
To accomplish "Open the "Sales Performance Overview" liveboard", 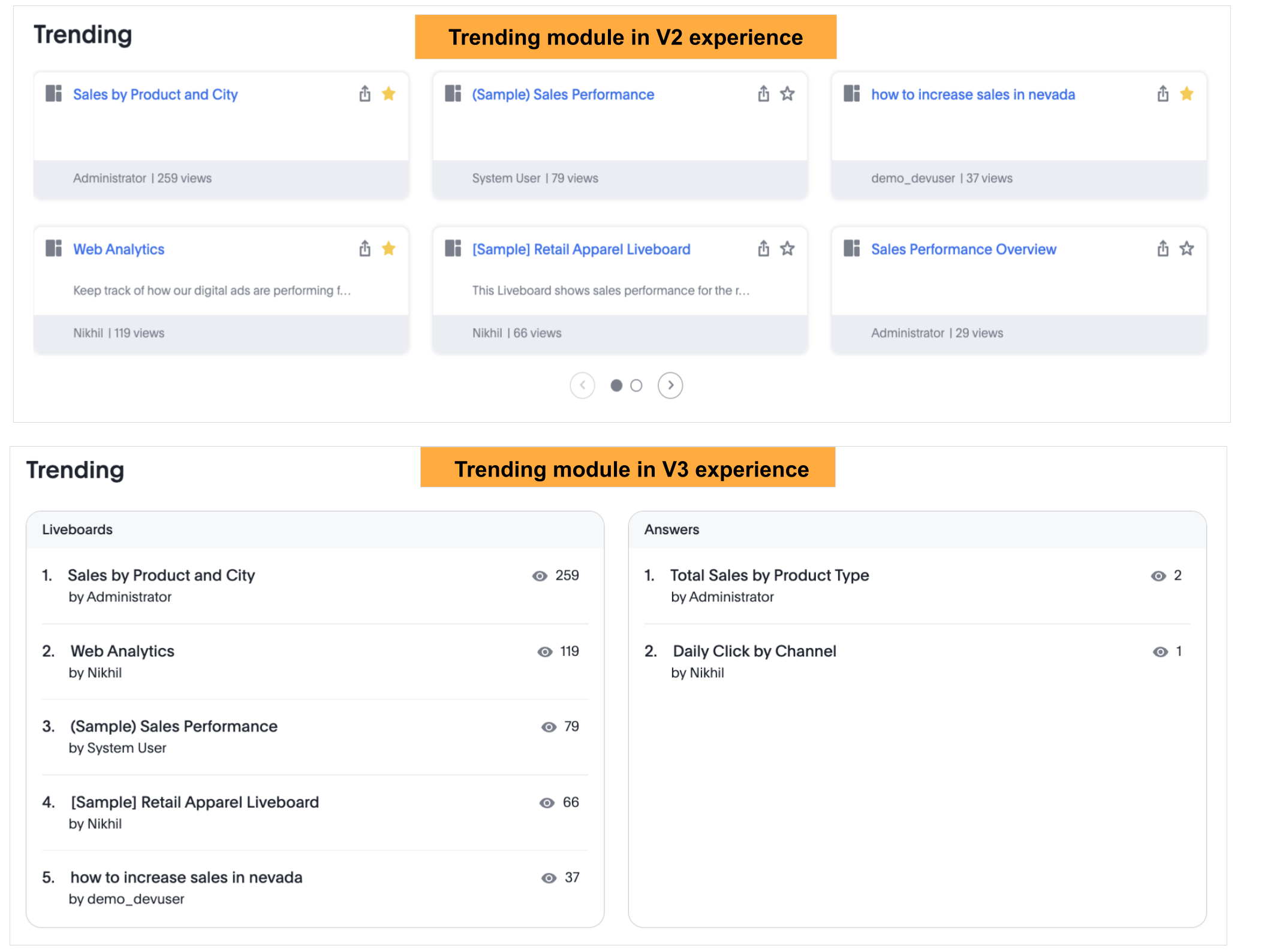I will tap(963, 249).
